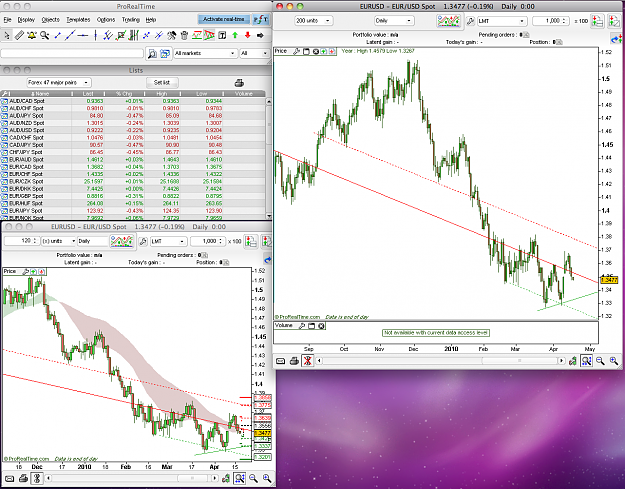This screenshot has height=489, width=625.
Task: Toggle the framed zoom mode in large chart bottom bar
Action: [x=586, y=361]
